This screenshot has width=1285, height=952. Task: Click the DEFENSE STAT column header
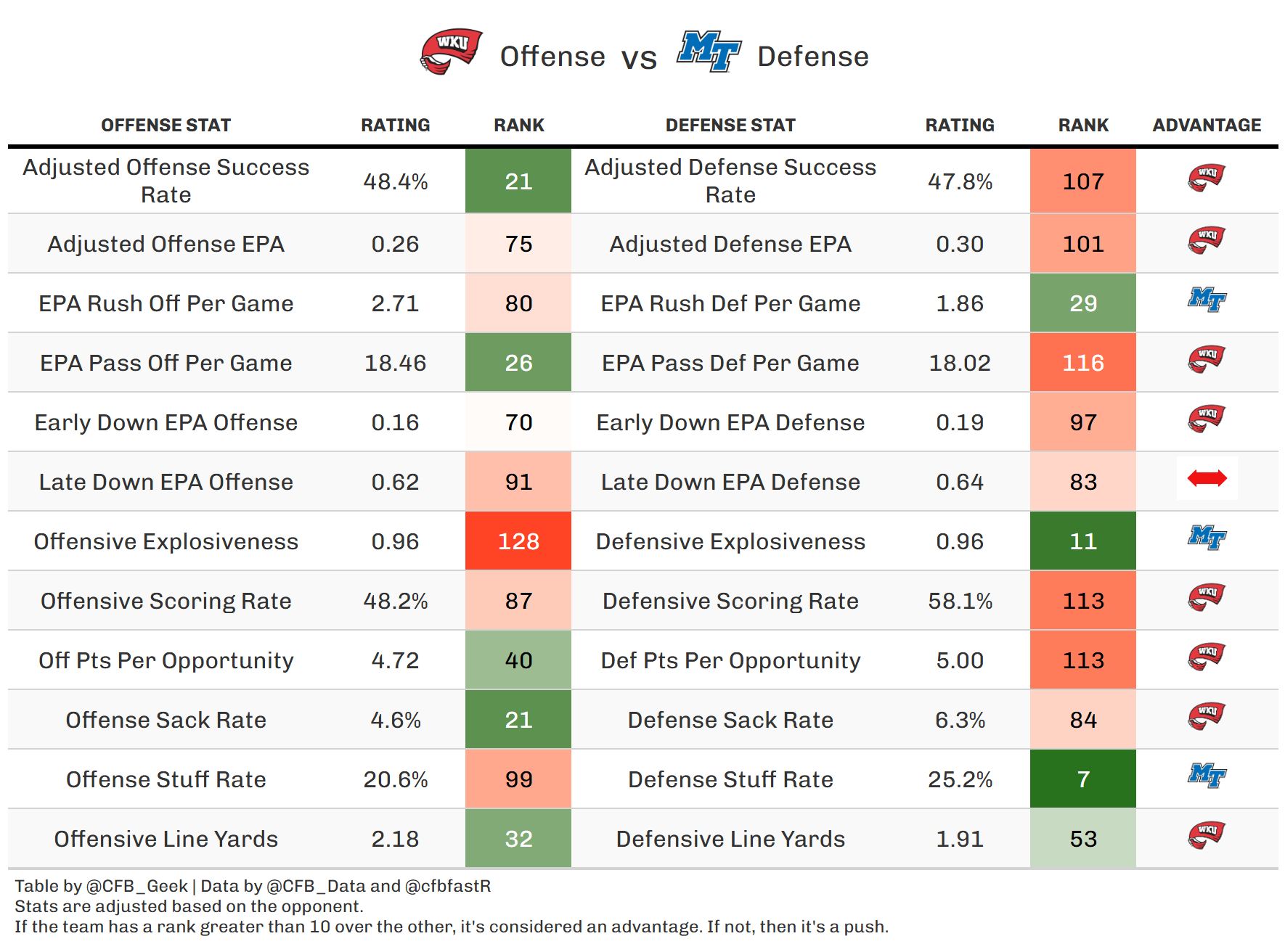(x=730, y=126)
